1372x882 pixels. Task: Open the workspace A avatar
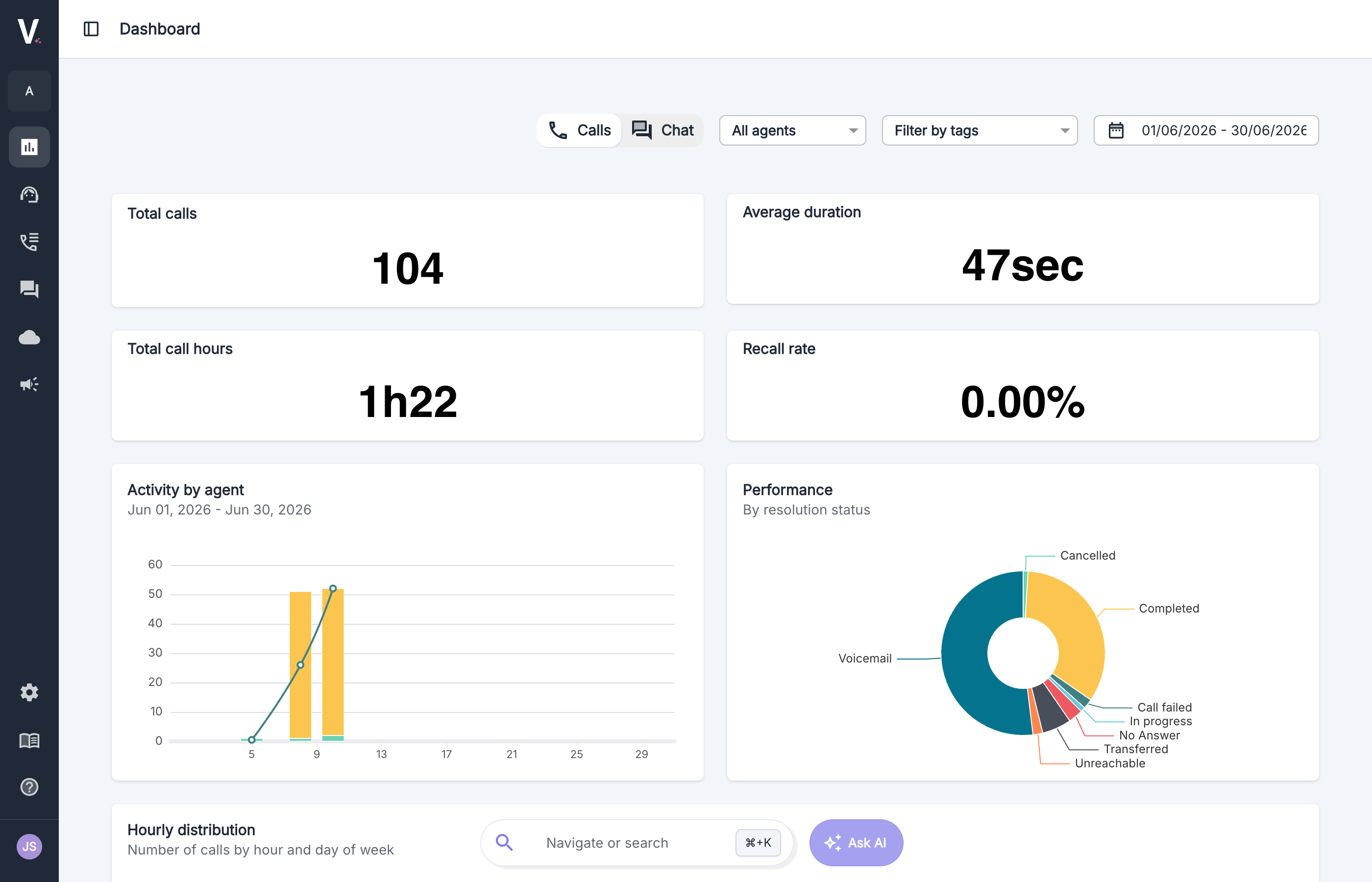[x=29, y=91]
